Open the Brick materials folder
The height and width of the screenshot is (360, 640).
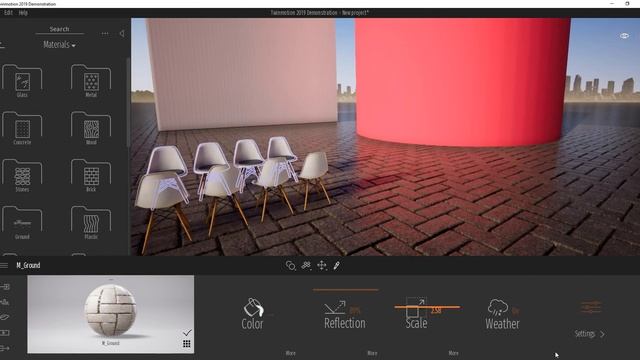[91, 175]
